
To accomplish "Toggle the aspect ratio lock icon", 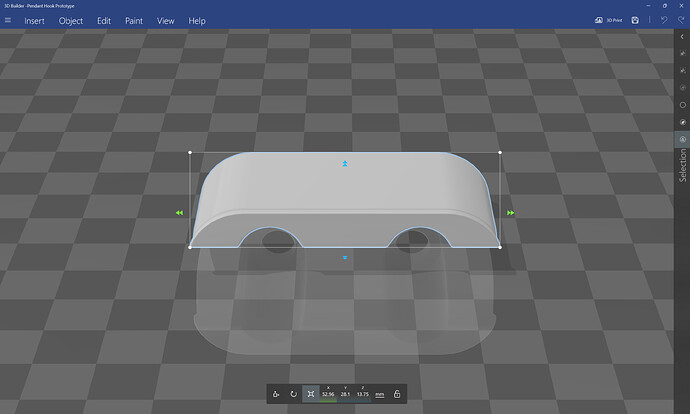I will click(397, 394).
